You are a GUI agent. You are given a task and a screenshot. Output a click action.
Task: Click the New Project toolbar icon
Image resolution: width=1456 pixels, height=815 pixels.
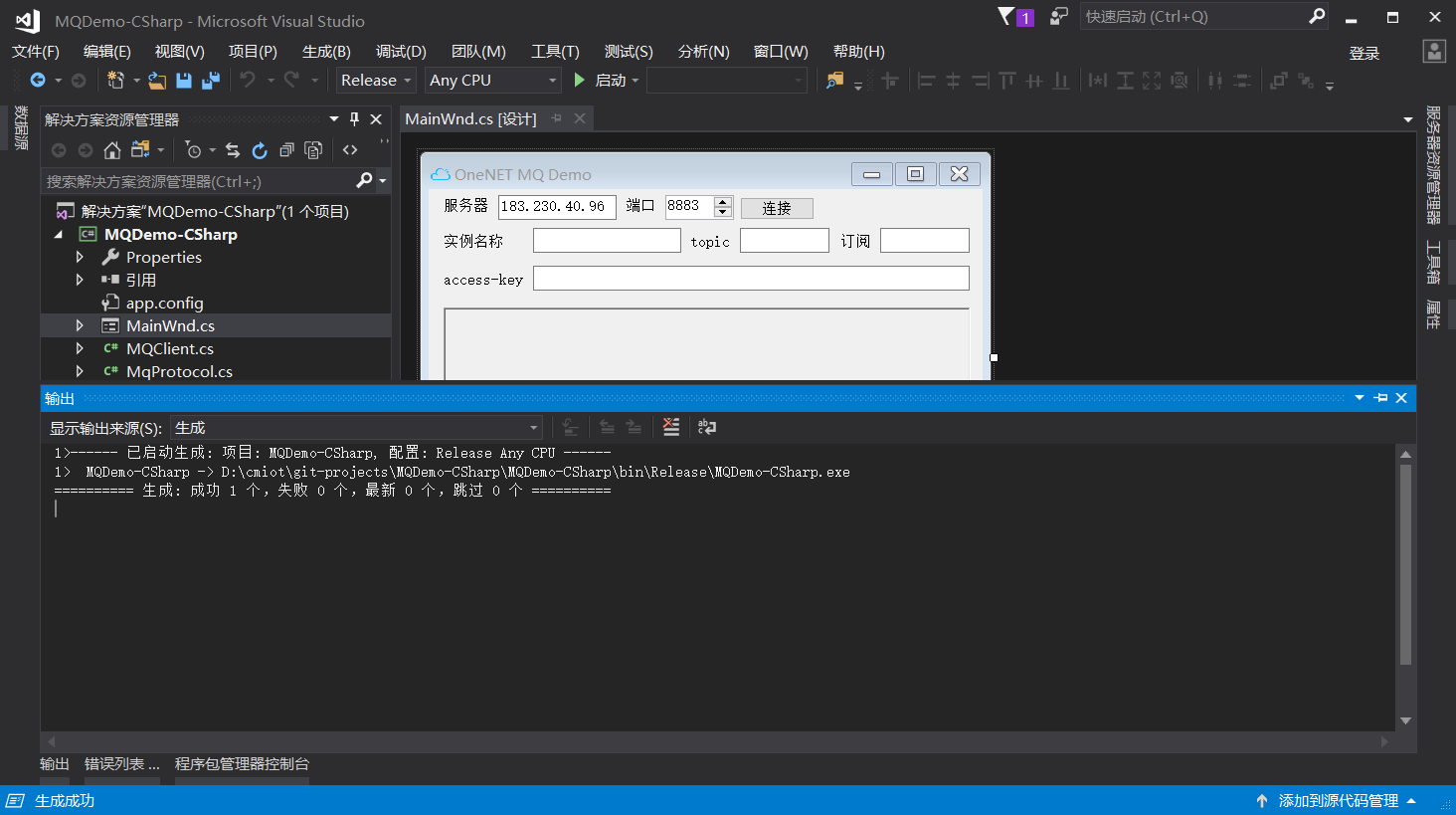(115, 81)
